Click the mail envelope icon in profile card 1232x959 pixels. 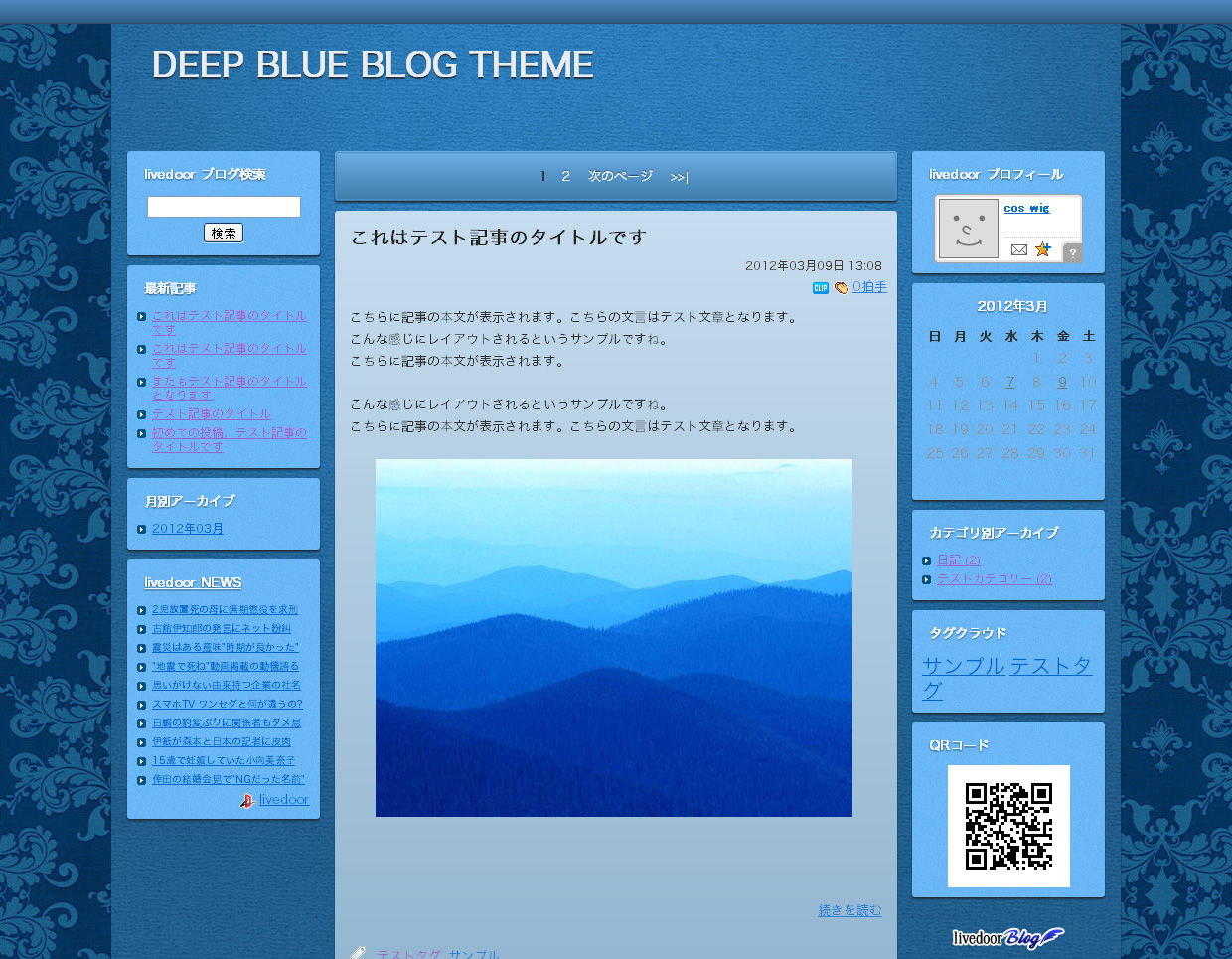[x=1018, y=249]
